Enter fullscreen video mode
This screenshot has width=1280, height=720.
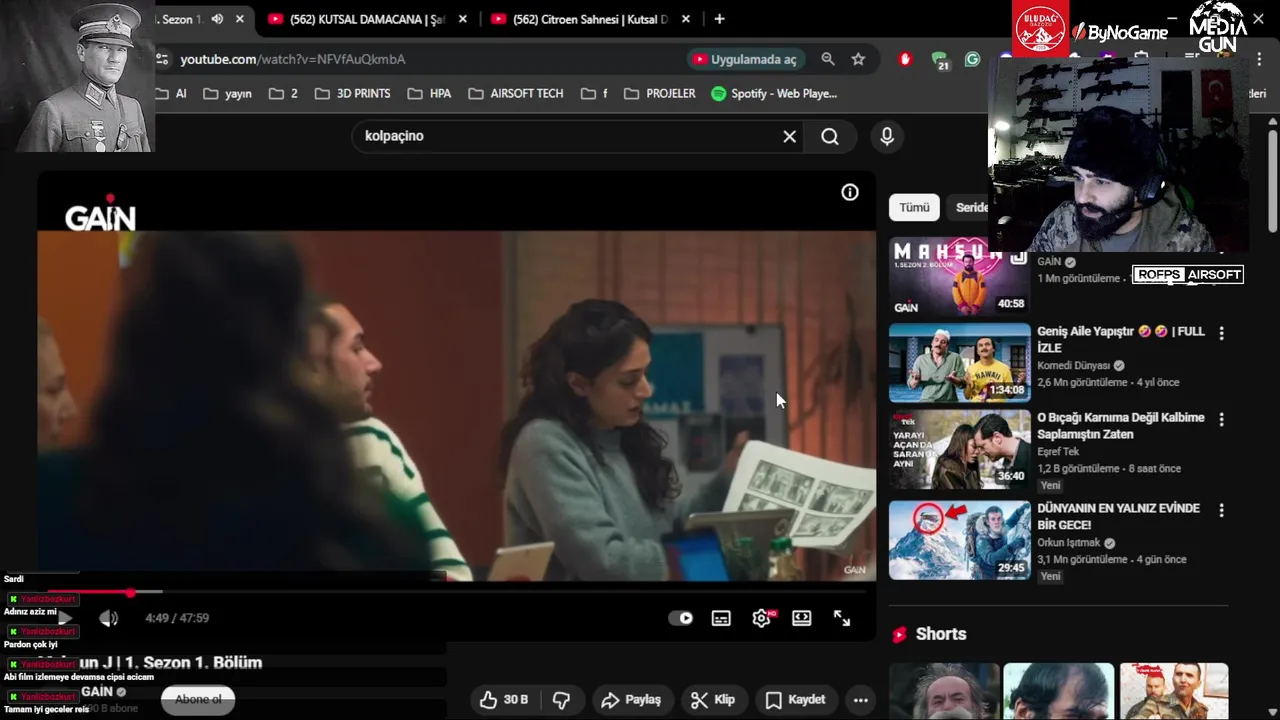coord(842,618)
